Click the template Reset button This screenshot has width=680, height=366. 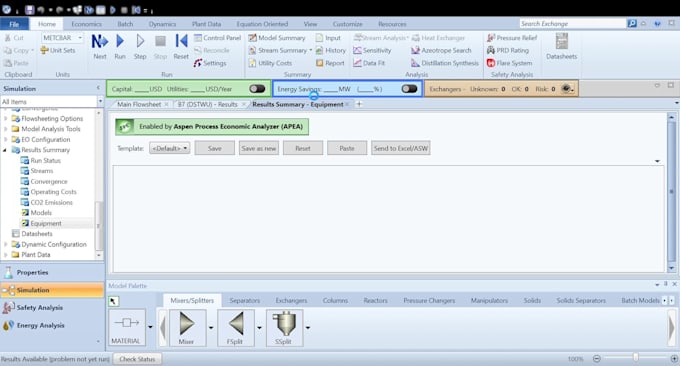(303, 148)
